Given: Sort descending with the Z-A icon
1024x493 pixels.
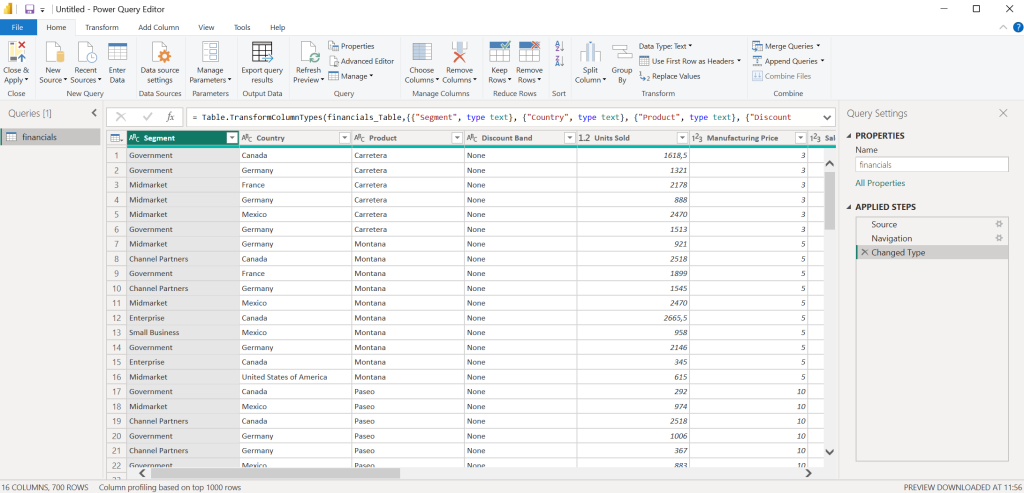Looking at the screenshot, I should (x=559, y=61).
